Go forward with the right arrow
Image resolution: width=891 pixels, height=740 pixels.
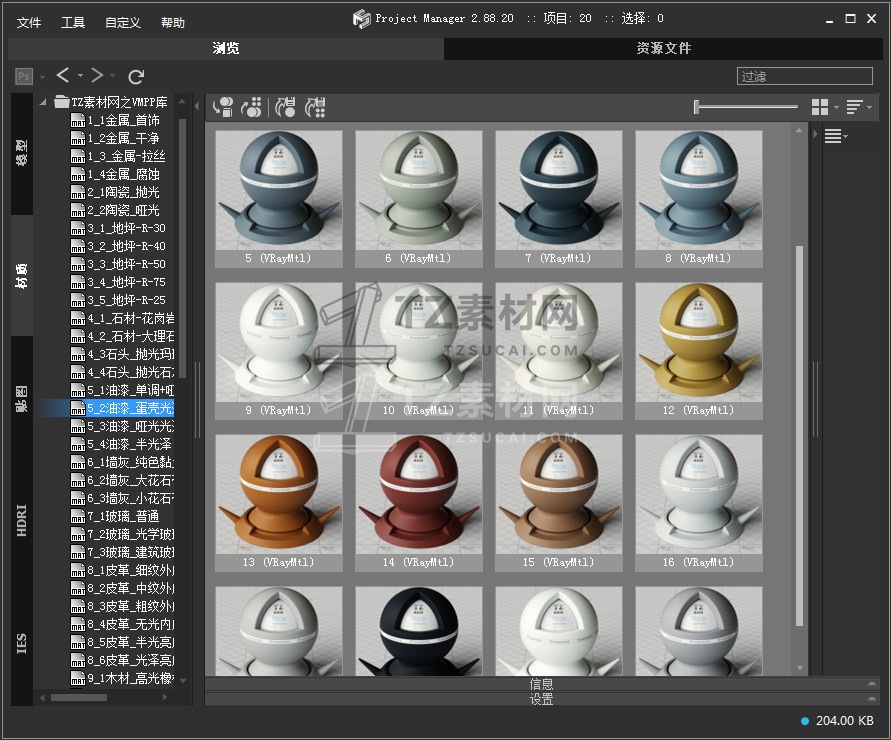click(x=97, y=76)
